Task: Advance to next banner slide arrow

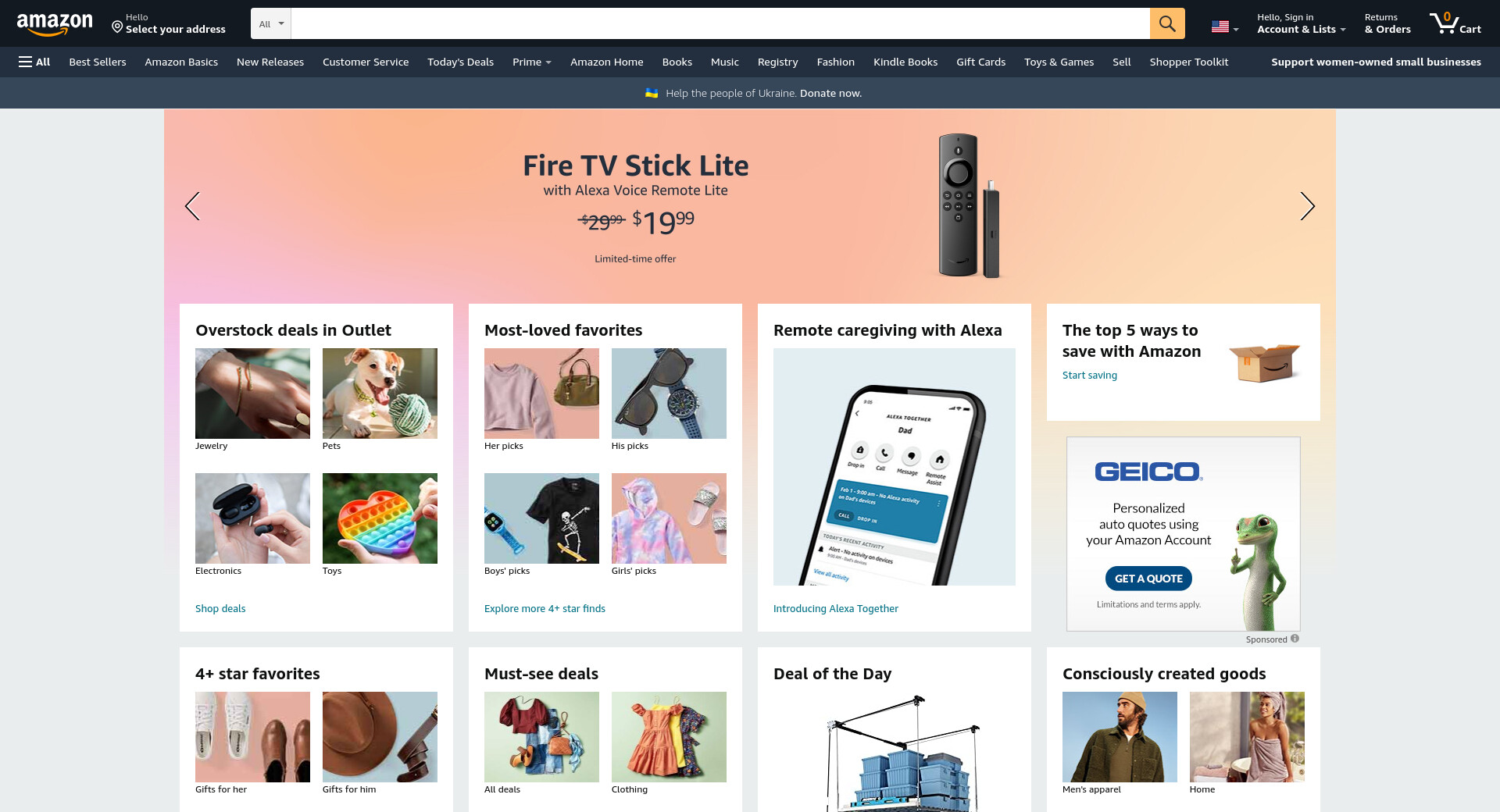Action: click(x=1307, y=206)
